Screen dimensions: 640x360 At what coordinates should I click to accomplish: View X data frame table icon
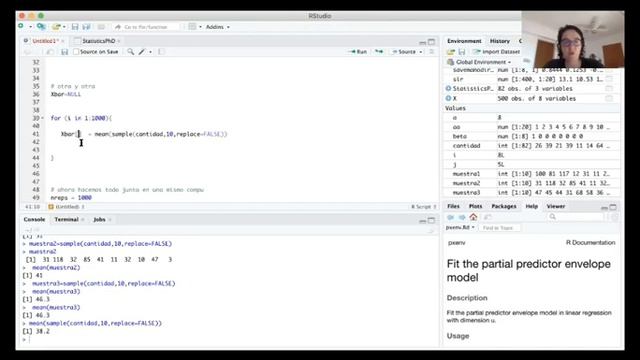tap(609, 98)
